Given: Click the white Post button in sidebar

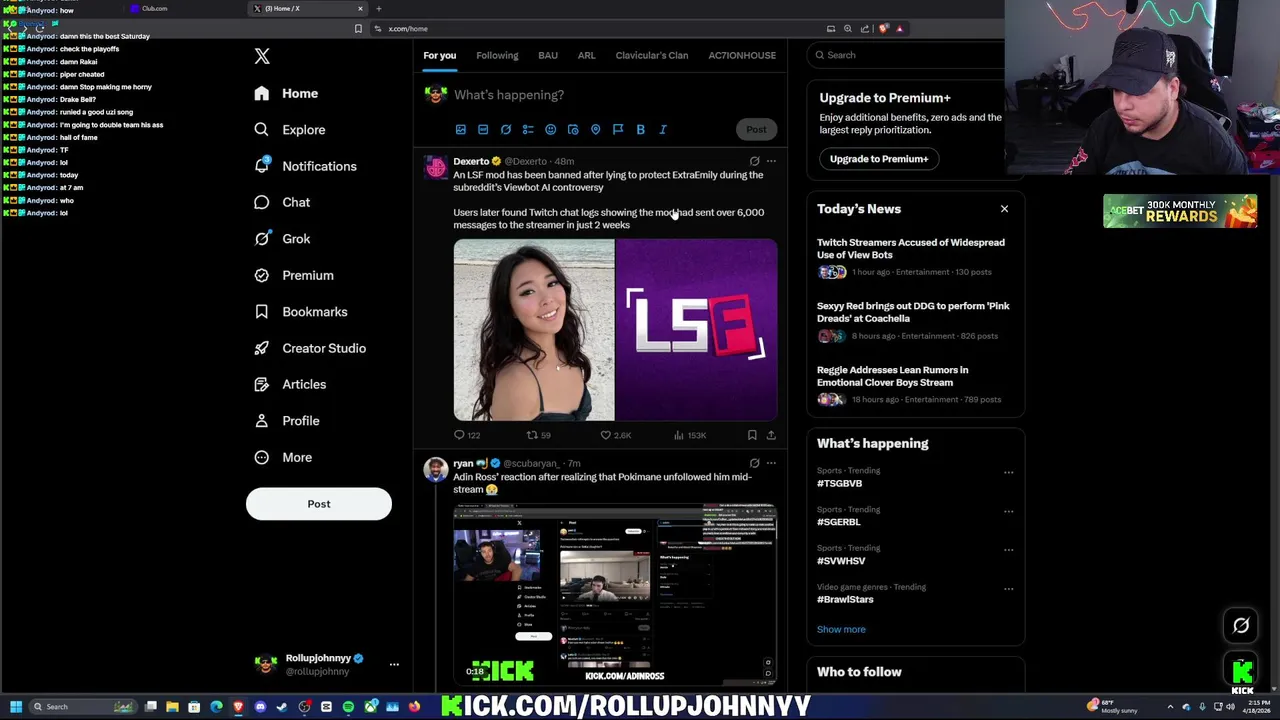Looking at the screenshot, I should tap(319, 504).
